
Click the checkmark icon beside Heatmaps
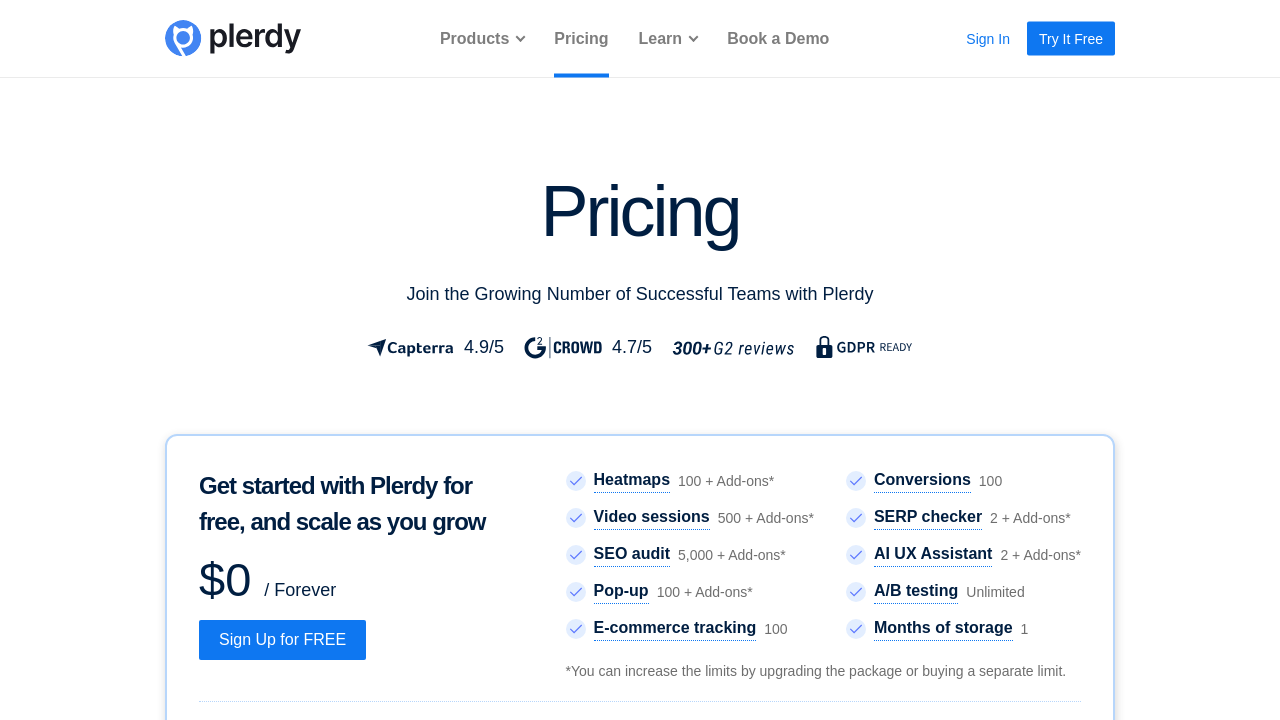tap(576, 481)
